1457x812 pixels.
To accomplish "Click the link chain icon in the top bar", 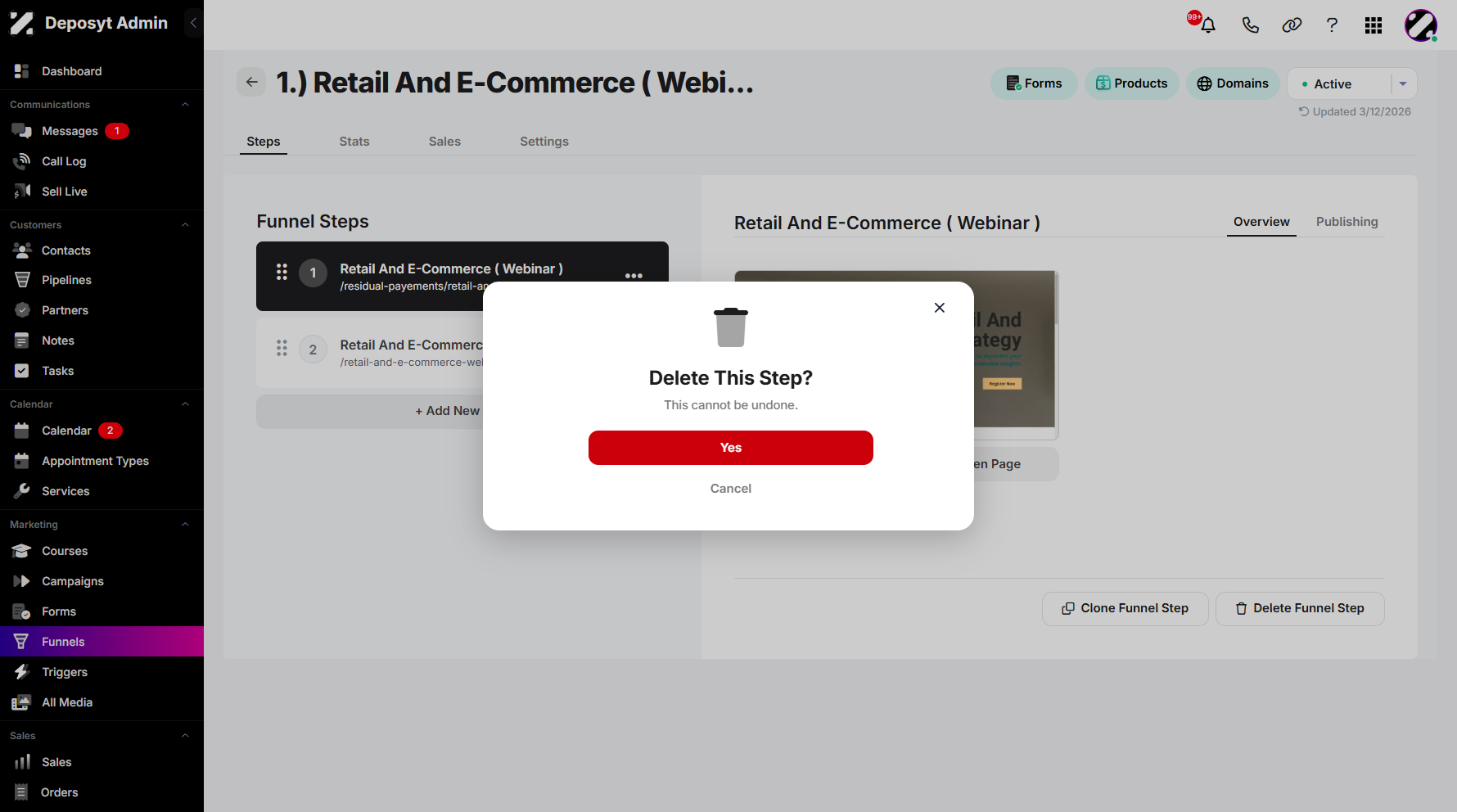I will click(x=1292, y=25).
